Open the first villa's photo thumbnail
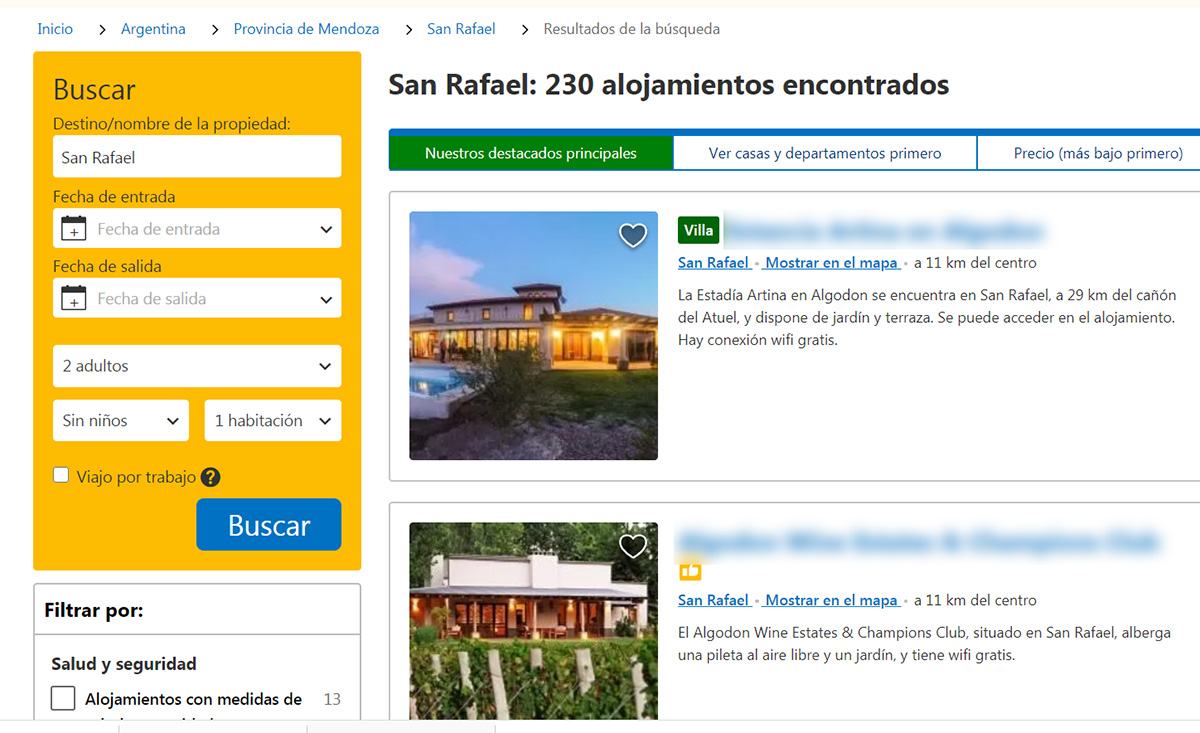Viewport: 1200px width, 733px height. tap(533, 335)
